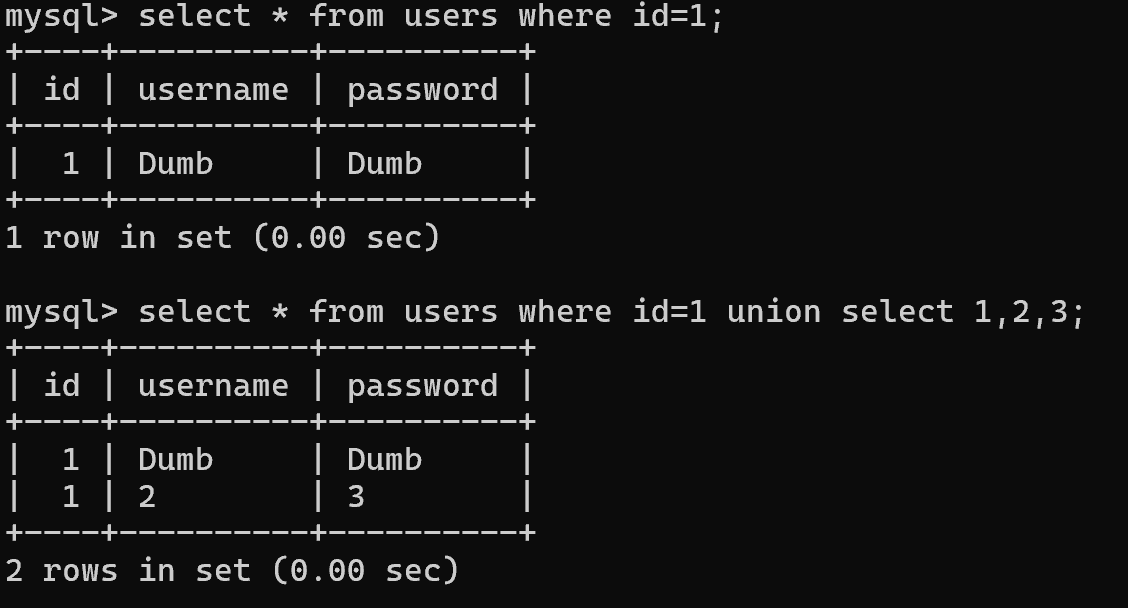Screen dimensions: 1128x608
Task: Click the second mysql> prompt line
Action: (x=545, y=313)
